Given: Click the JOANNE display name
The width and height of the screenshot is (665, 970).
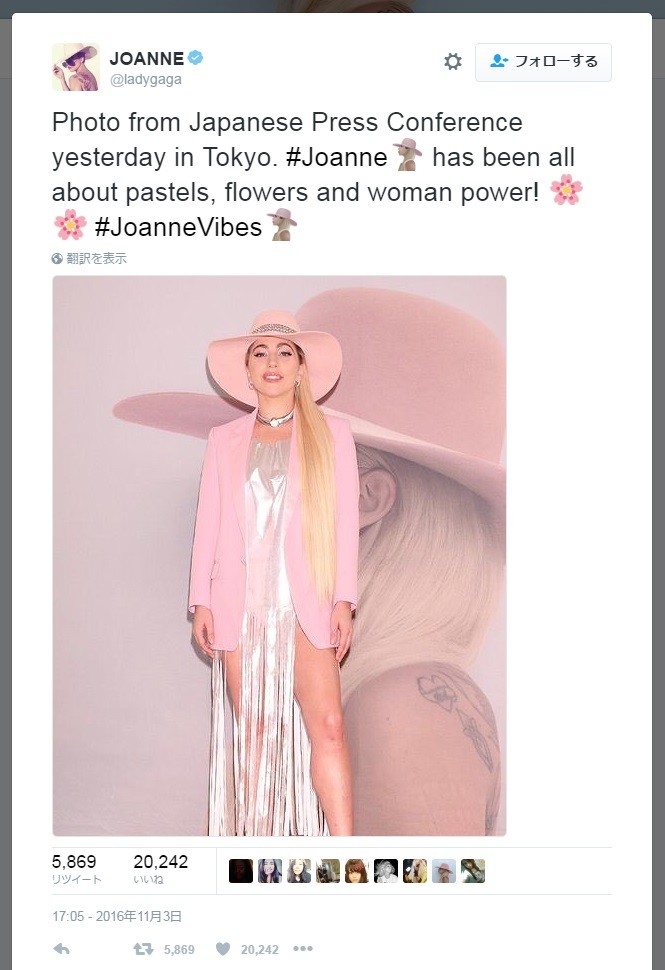Looking at the screenshot, I should tap(146, 58).
